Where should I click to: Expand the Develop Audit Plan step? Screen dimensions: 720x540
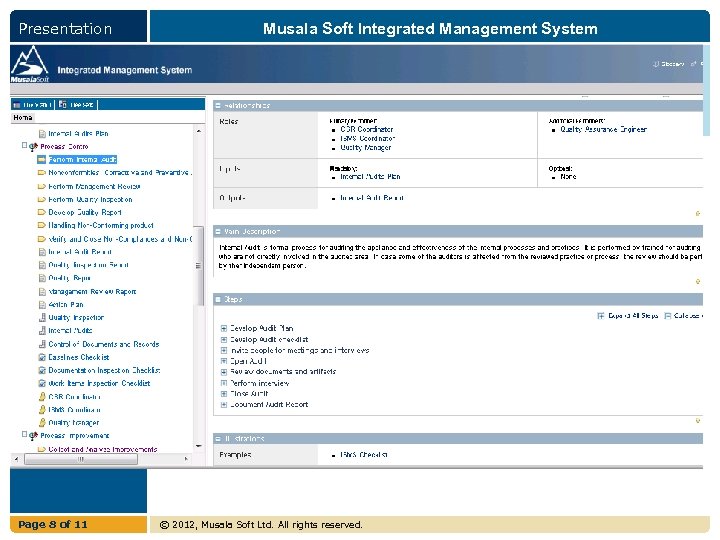(224, 328)
